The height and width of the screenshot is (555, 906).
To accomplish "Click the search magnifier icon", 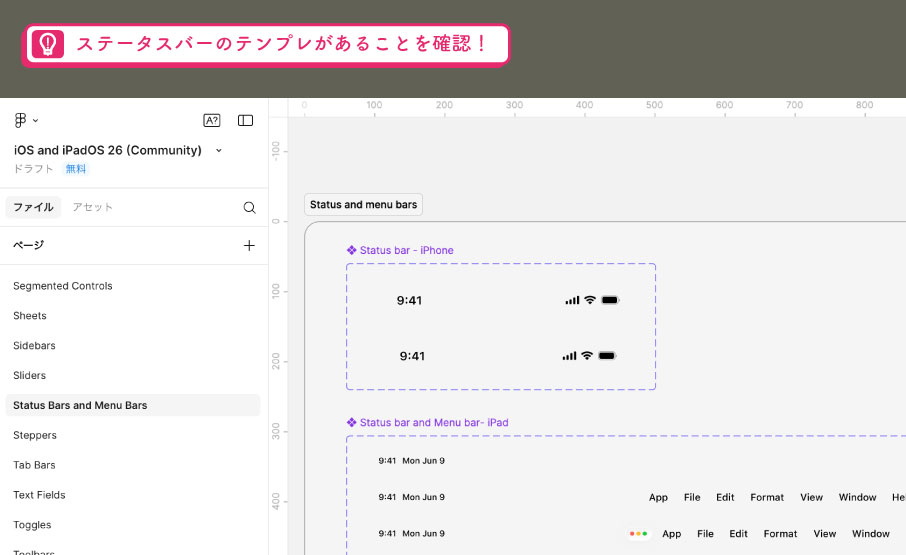I will tap(249, 207).
